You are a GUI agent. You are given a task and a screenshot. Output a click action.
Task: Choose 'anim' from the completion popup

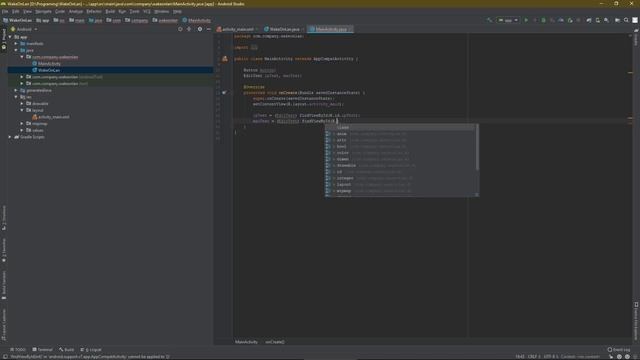pyautogui.click(x=400, y=134)
